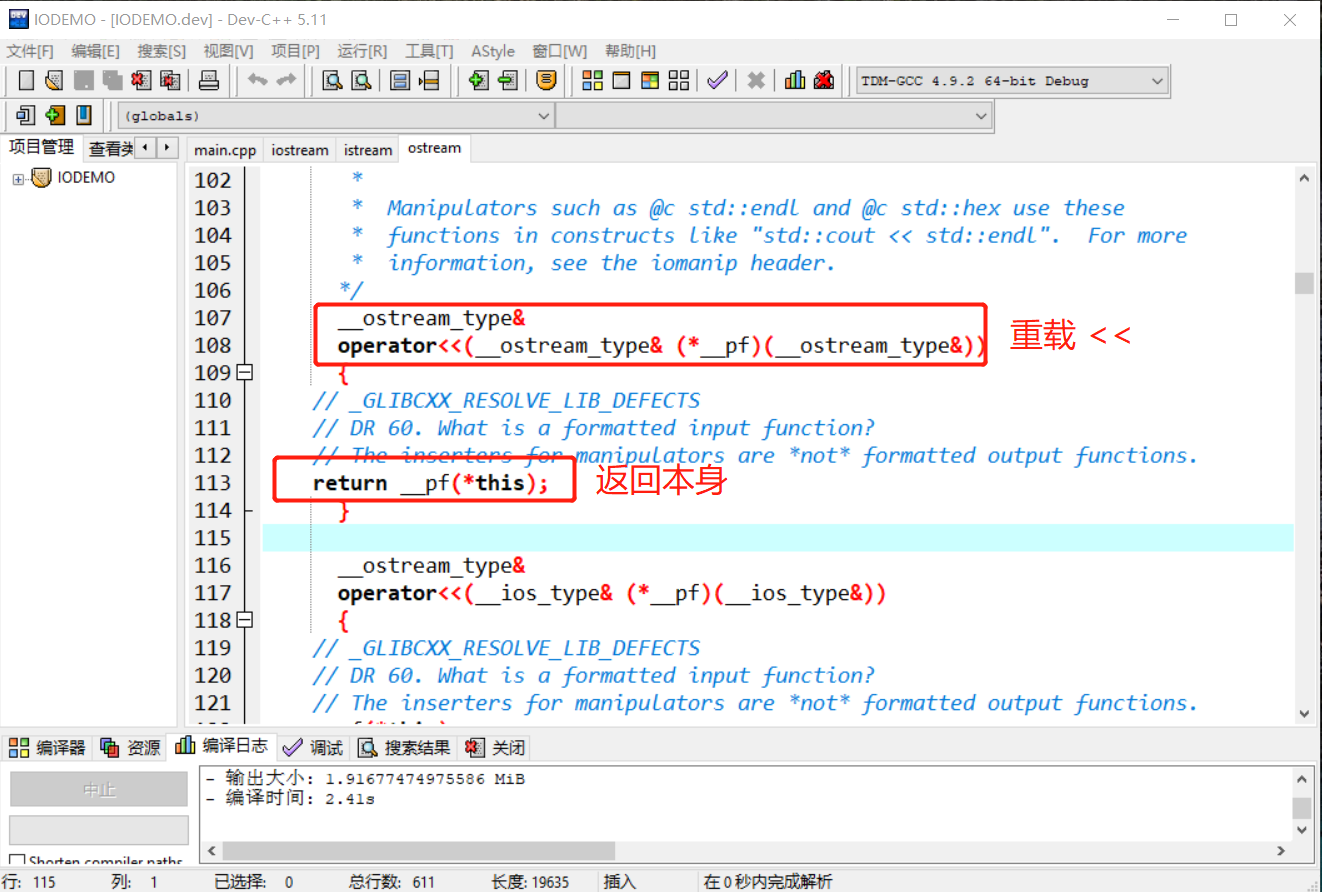Click the New file toolbar icon
The width and height of the screenshot is (1322, 892).
(x=26, y=81)
